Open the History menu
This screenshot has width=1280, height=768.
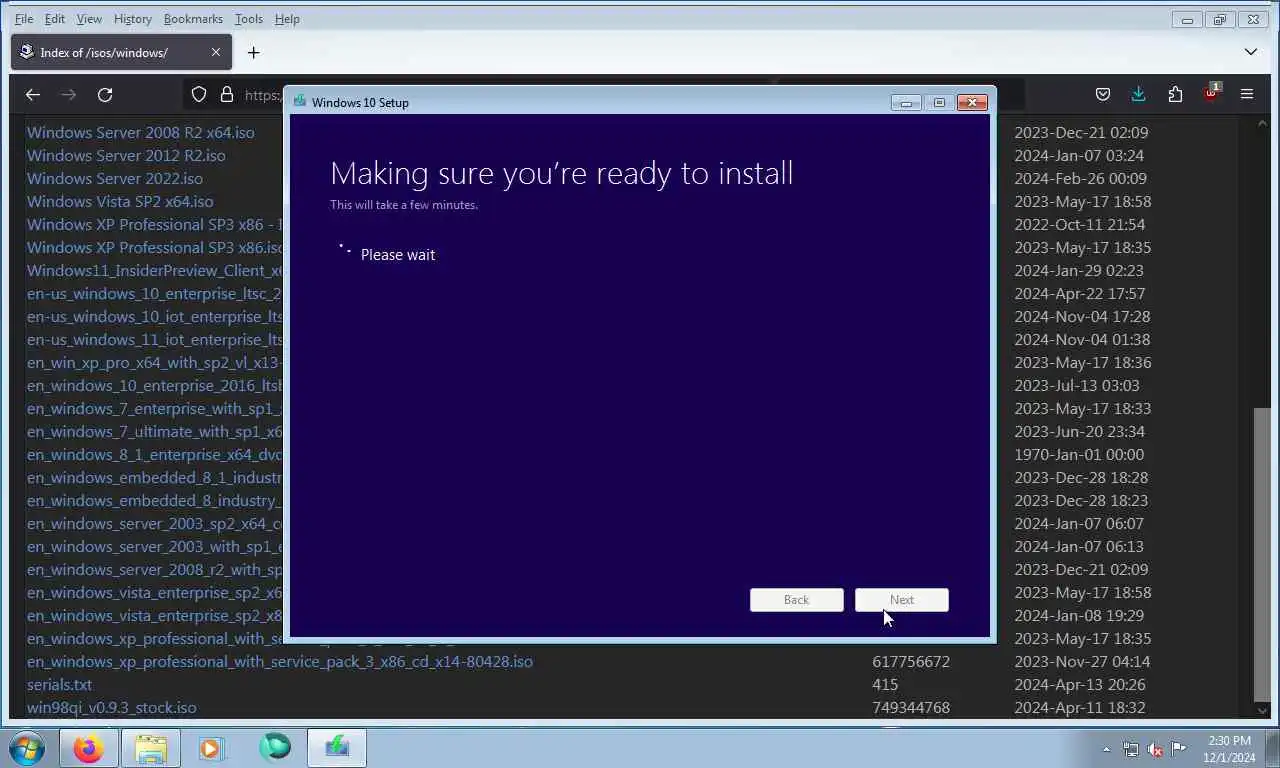point(132,19)
